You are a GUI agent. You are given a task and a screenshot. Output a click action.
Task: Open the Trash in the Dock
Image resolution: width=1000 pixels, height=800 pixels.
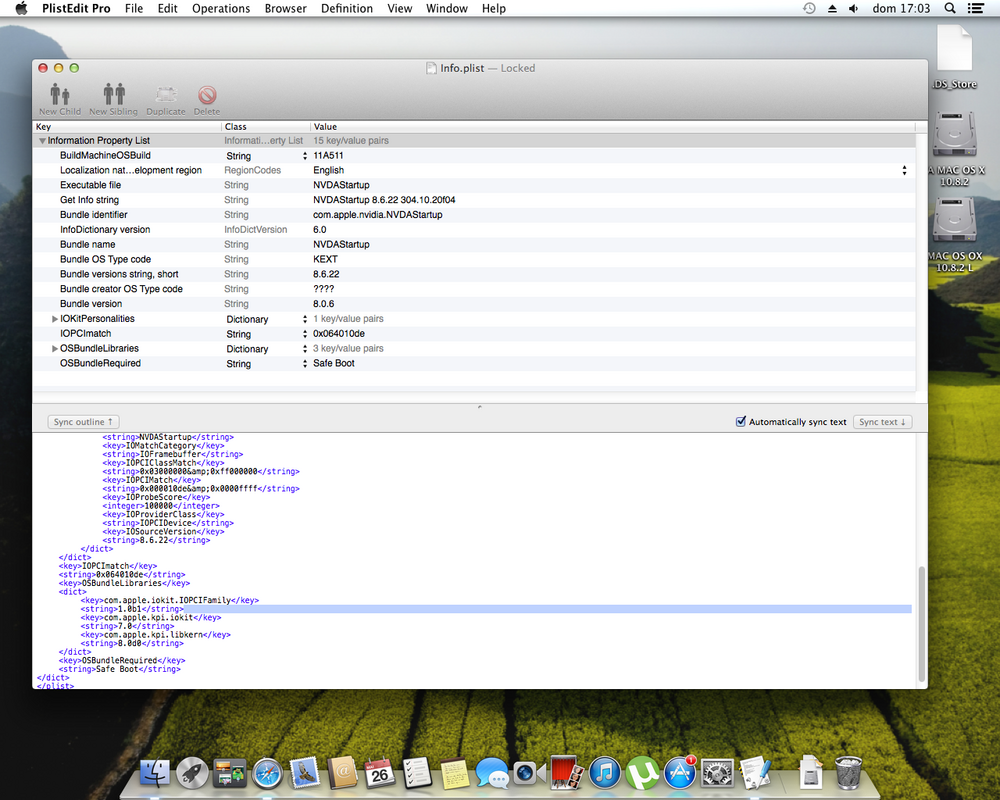(848, 773)
